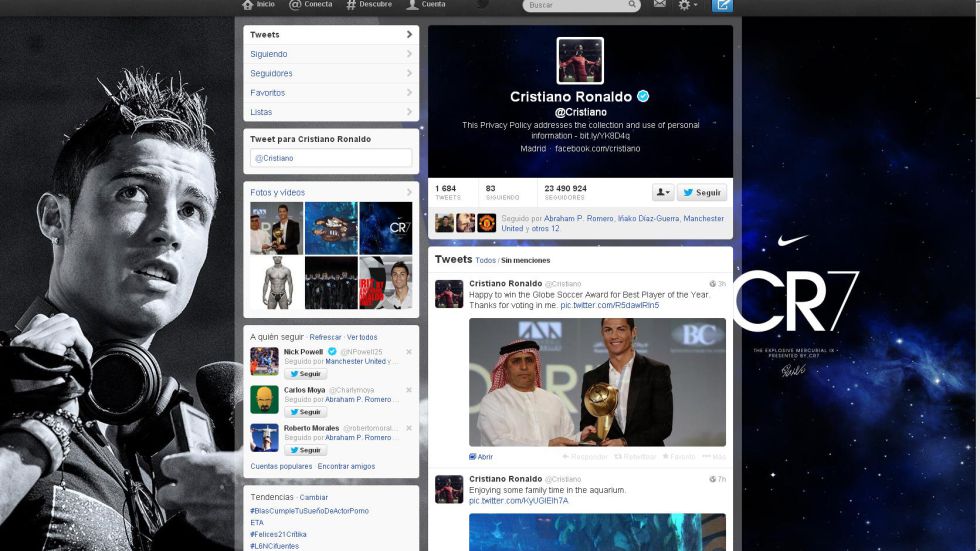
Task: View the 83 siguiendo count
Action: (x=502, y=192)
